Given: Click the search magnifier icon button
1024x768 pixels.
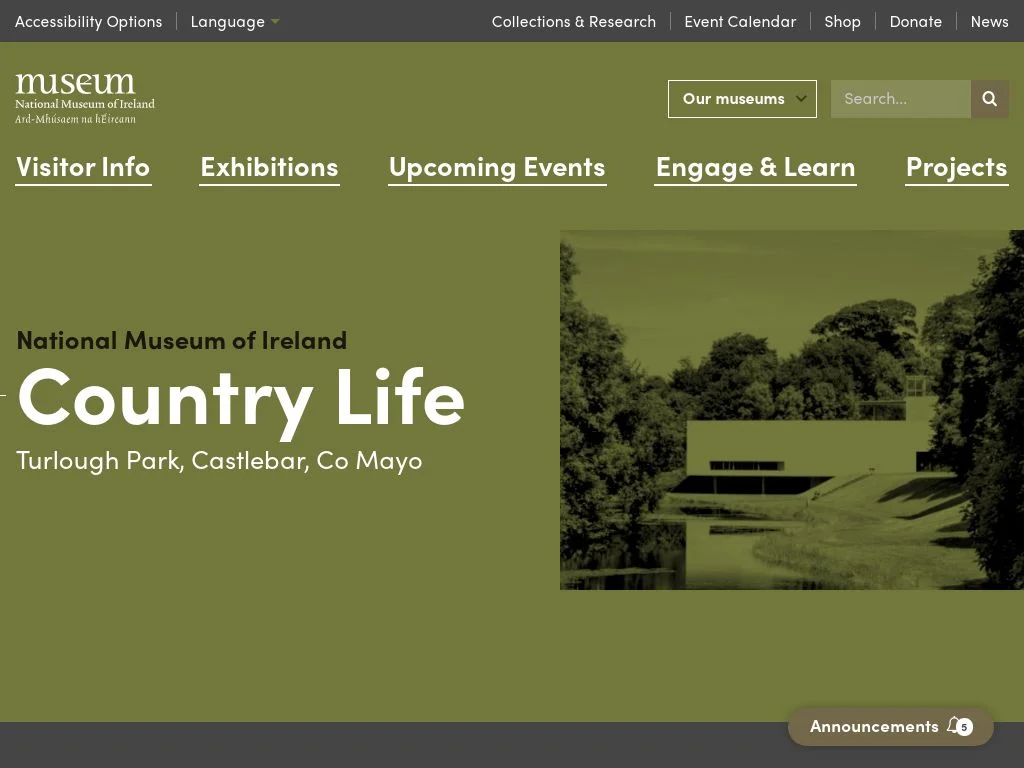Looking at the screenshot, I should (x=989, y=99).
